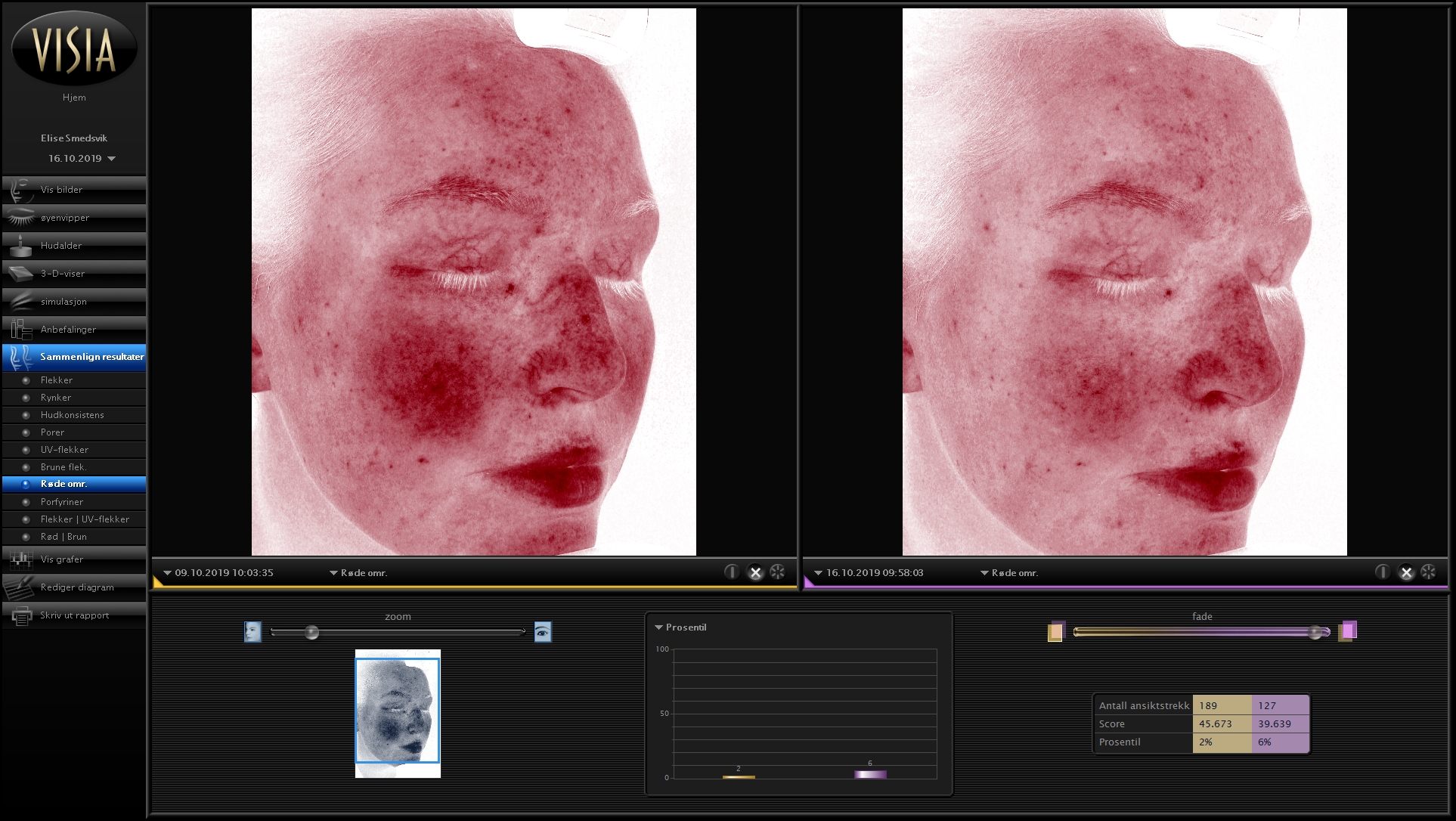Open Vis bilder face icon
Image resolution: width=1456 pixels, height=821 pixels.
pyautogui.click(x=21, y=190)
